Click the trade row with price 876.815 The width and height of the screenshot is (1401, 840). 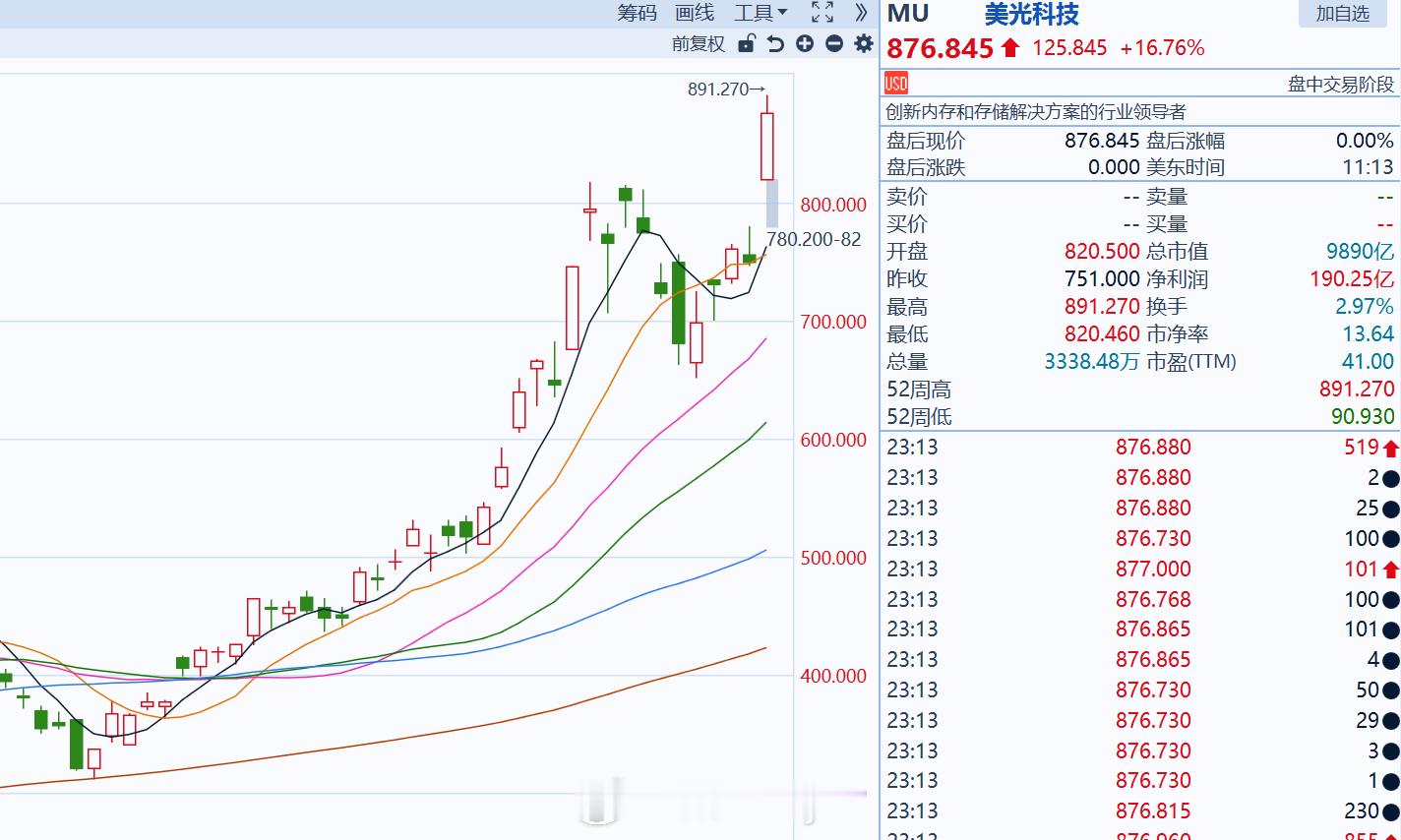pyautogui.click(x=1141, y=811)
